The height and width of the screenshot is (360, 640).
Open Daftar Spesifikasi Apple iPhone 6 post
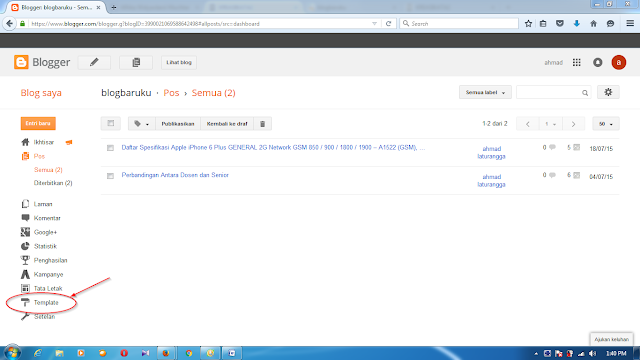pos(273,147)
